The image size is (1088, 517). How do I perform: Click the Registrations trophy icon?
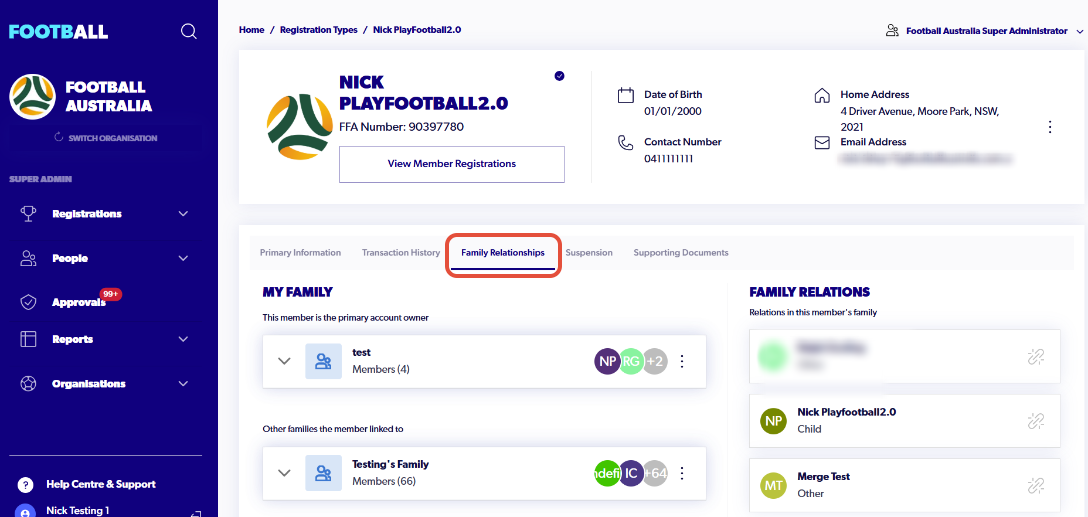(28, 214)
